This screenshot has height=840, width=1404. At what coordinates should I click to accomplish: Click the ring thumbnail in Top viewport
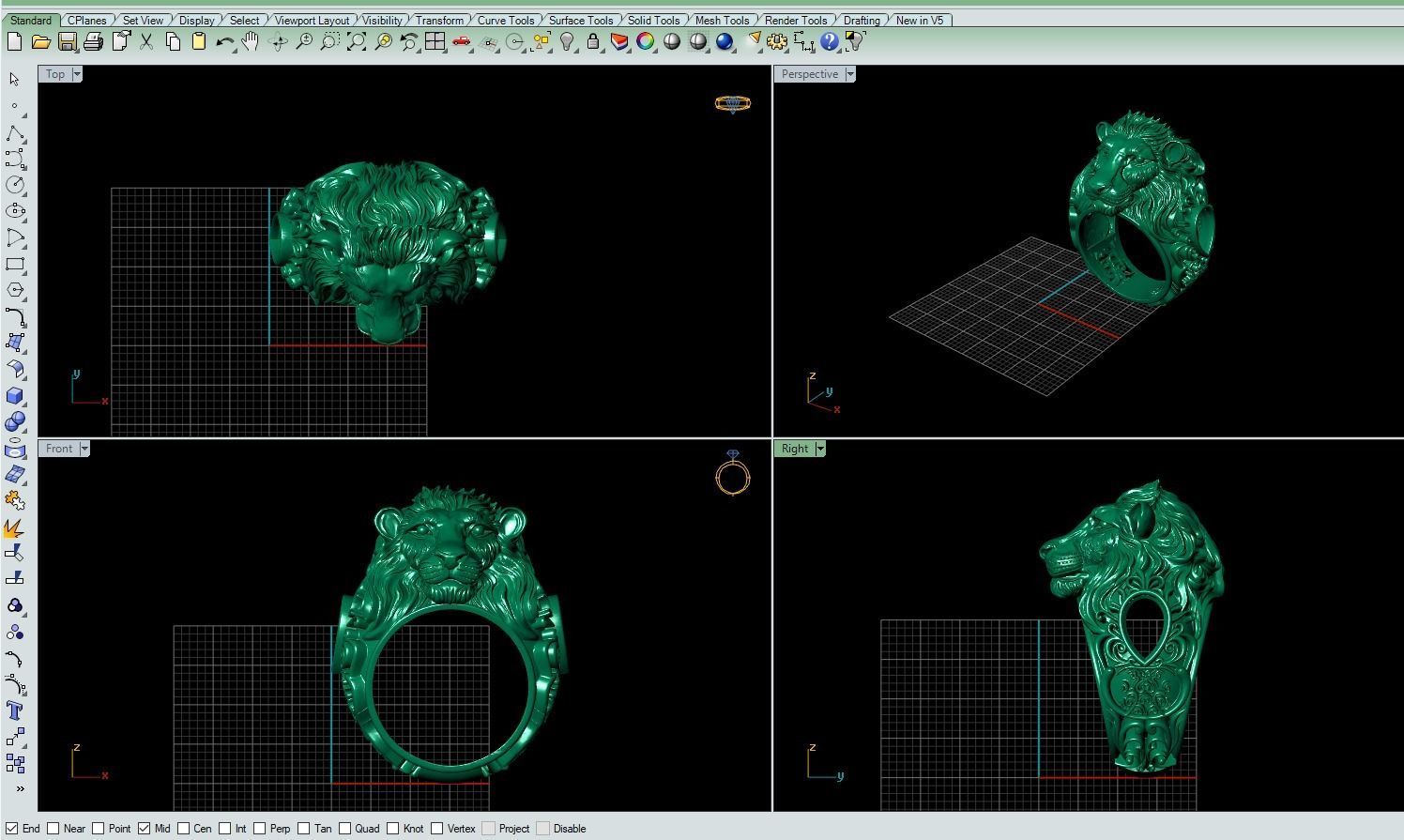[x=732, y=103]
